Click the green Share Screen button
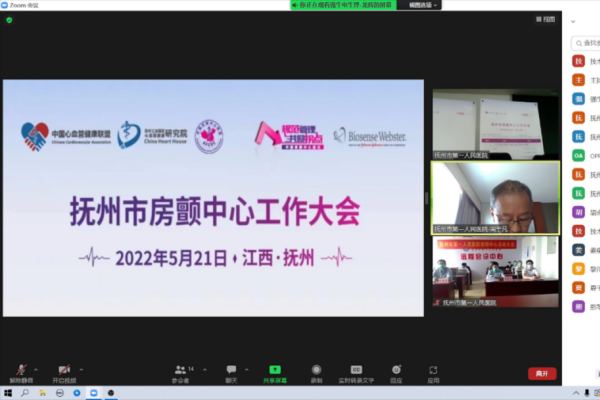 click(x=273, y=371)
